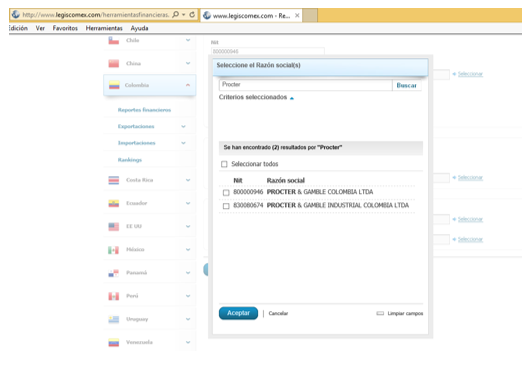Click Limpiar campos link
This screenshot has height=367, width=531.
pyautogui.click(x=405, y=314)
